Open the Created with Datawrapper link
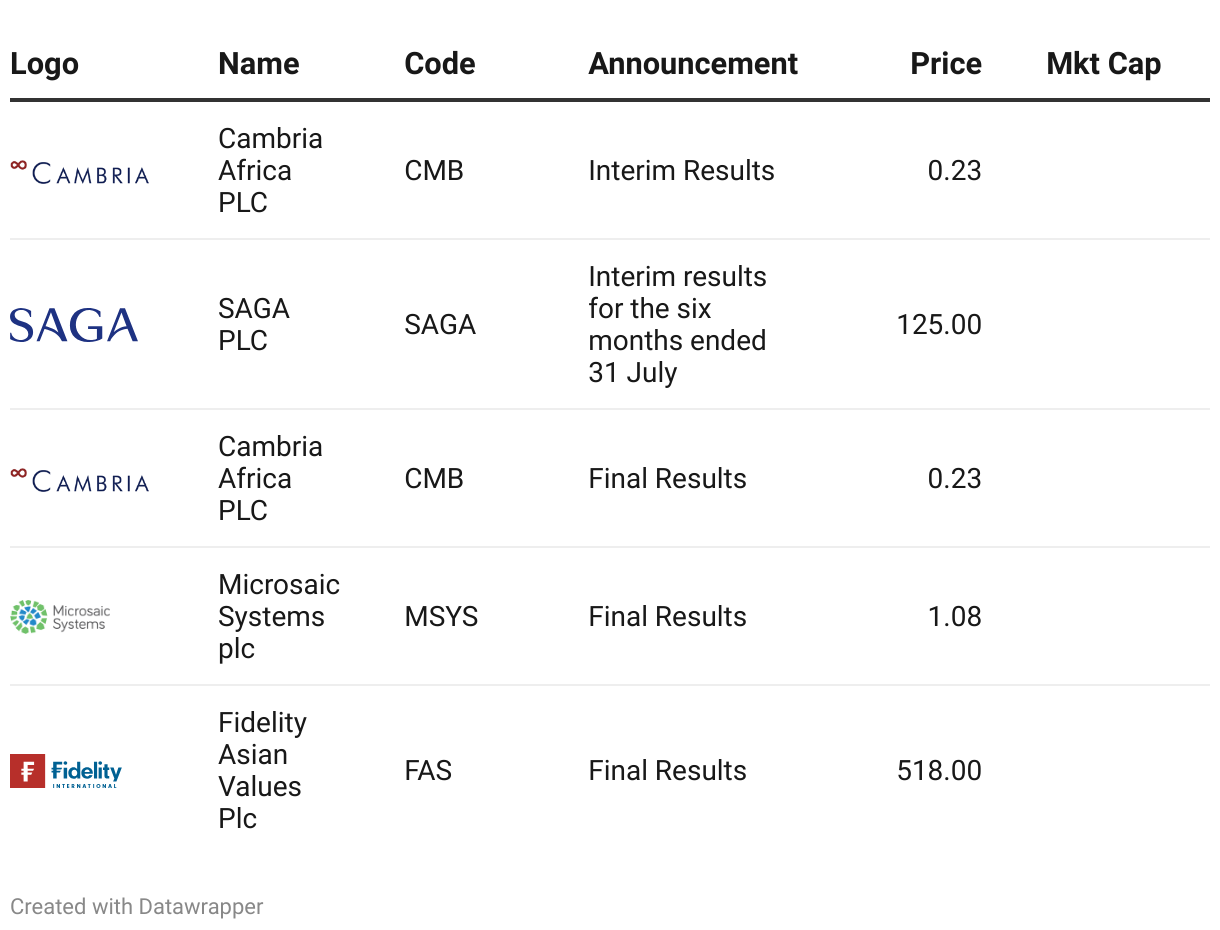The height and width of the screenshot is (930, 1220). [x=137, y=907]
